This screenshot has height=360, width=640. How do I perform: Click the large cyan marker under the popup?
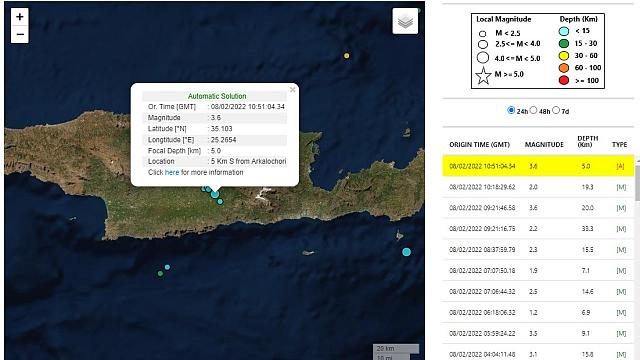pyautogui.click(x=215, y=194)
